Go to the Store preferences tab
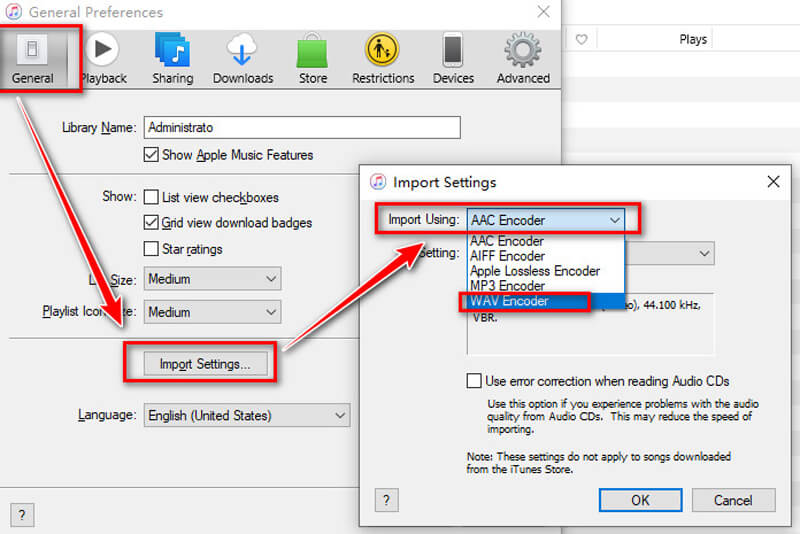The width and height of the screenshot is (800, 534). [x=313, y=60]
